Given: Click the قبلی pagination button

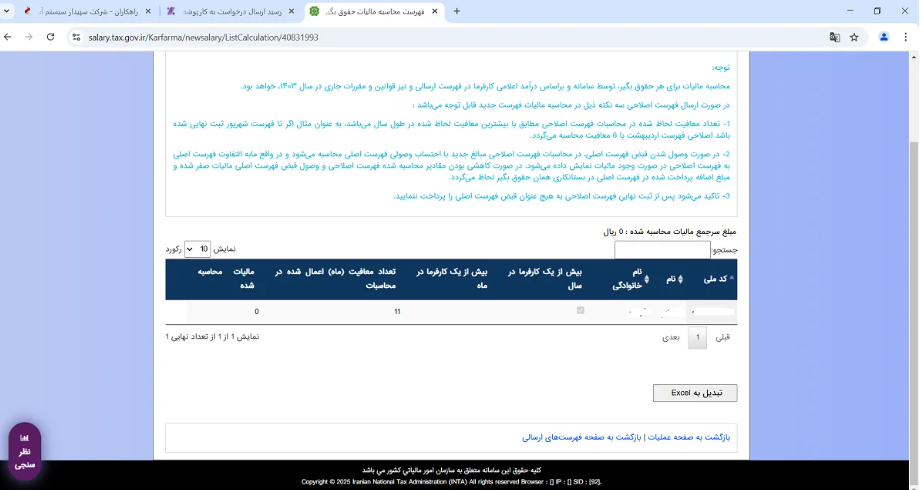Looking at the screenshot, I should 722,337.
